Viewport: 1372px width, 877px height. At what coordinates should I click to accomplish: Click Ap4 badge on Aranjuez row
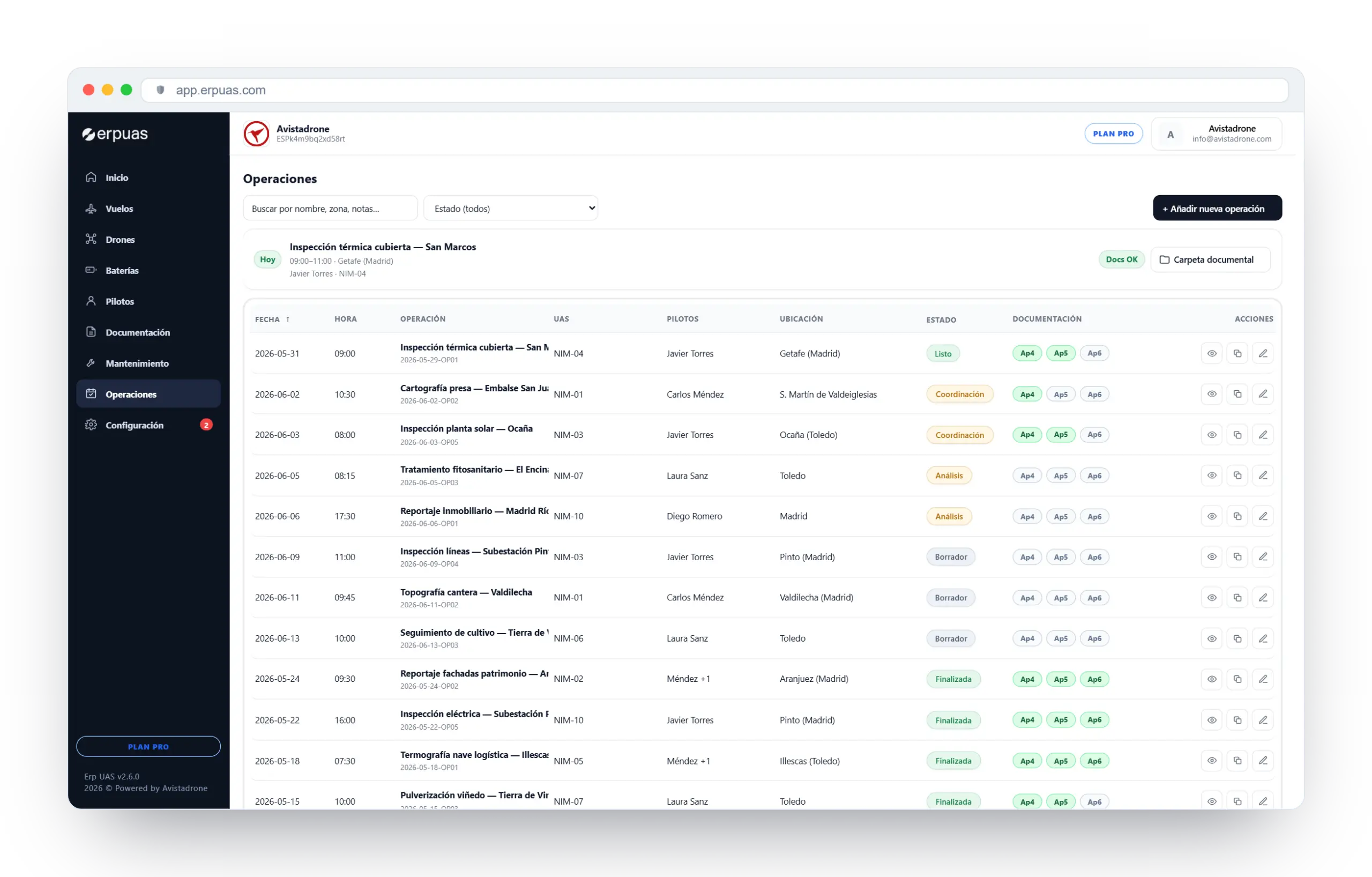tap(1027, 679)
